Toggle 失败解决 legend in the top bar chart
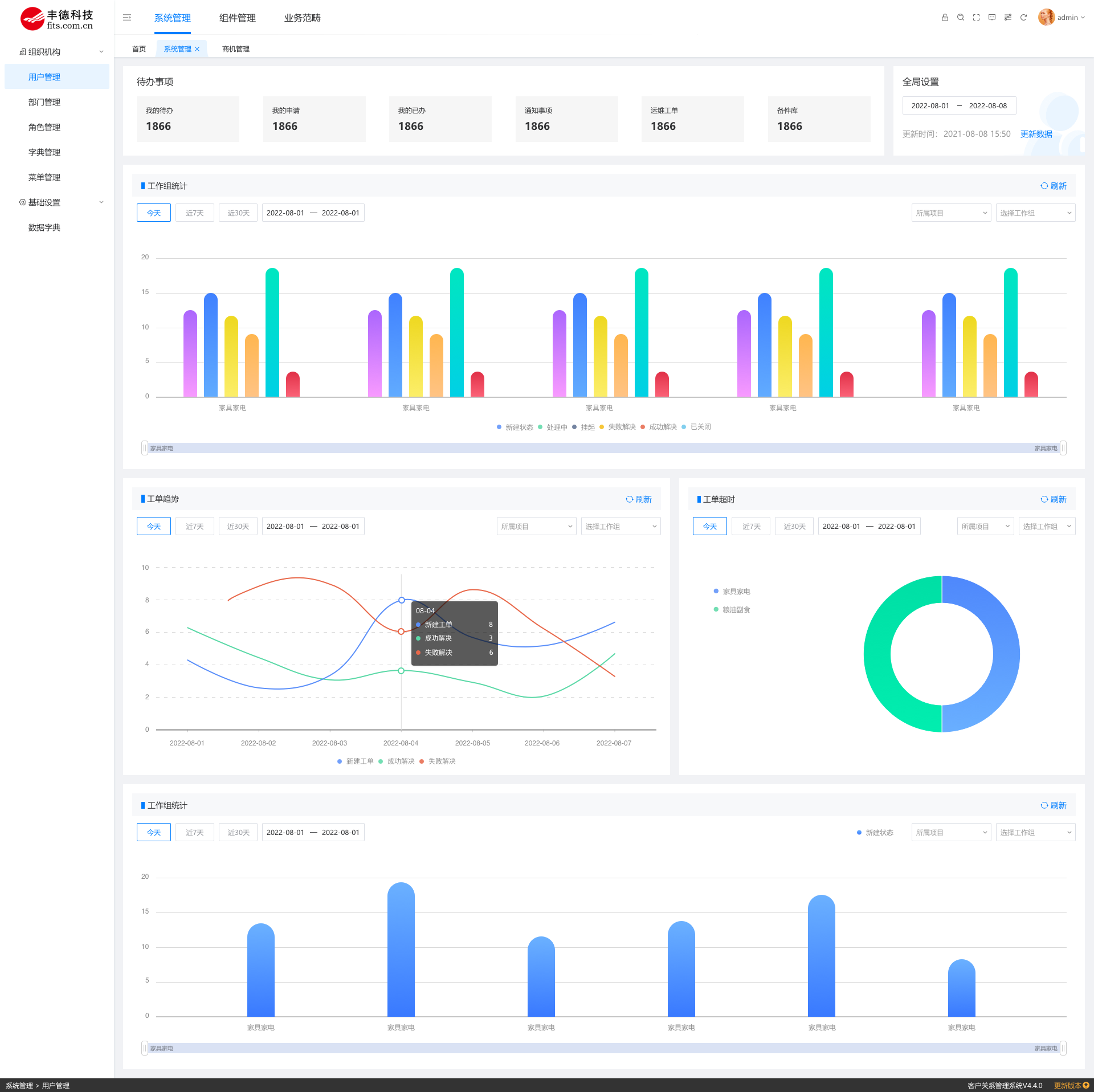1094x1092 pixels. [x=617, y=427]
